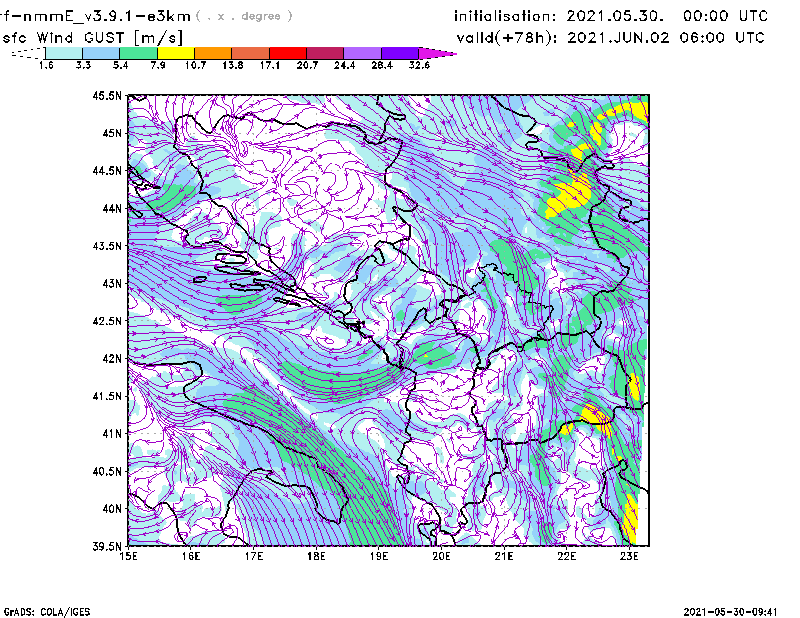The image size is (800, 618).
Task: Click the "41.5N" latitude label
Action: pos(107,396)
